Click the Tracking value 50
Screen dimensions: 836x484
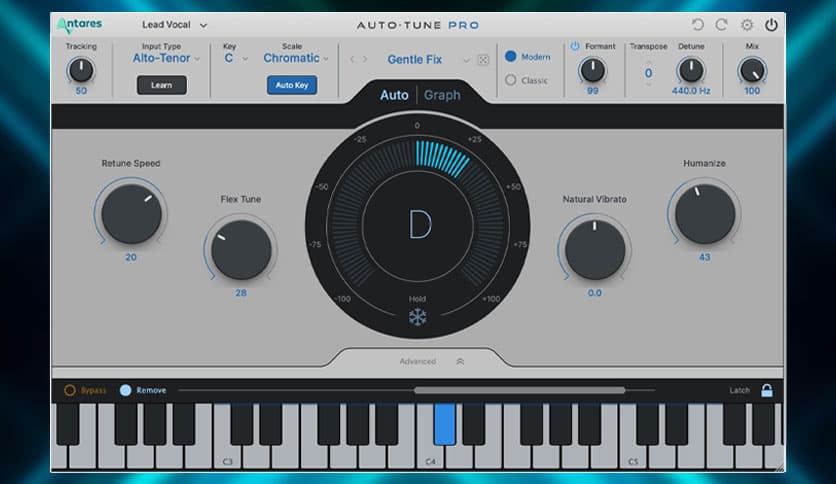pyautogui.click(x=81, y=91)
